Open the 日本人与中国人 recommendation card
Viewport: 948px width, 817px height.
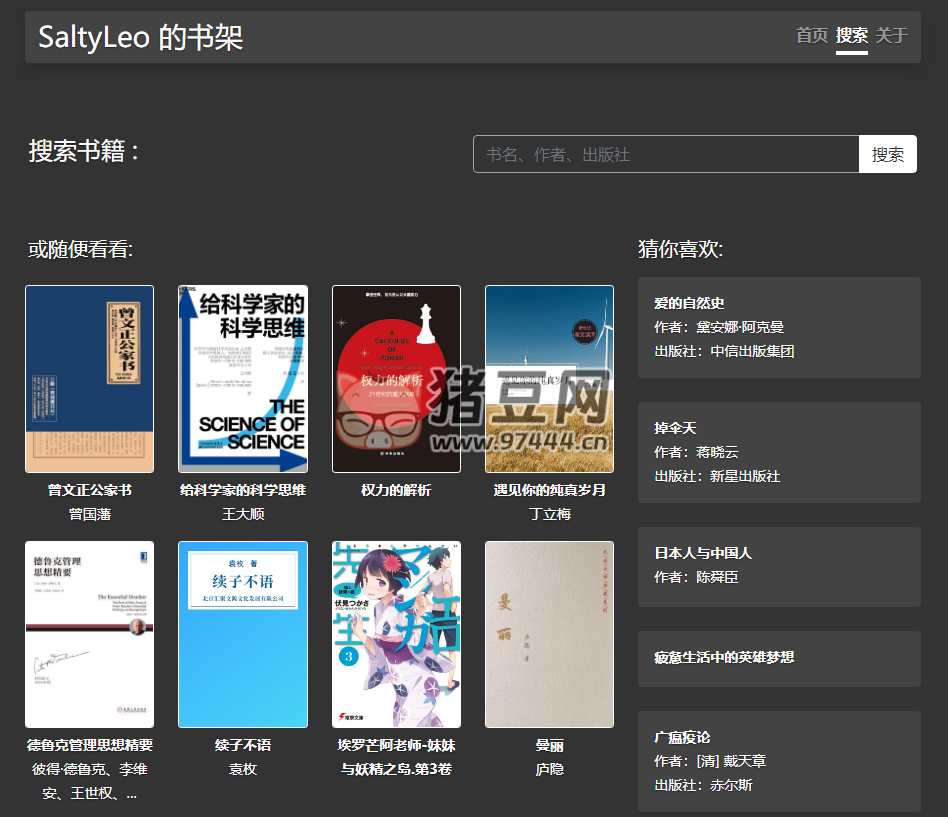click(x=779, y=566)
